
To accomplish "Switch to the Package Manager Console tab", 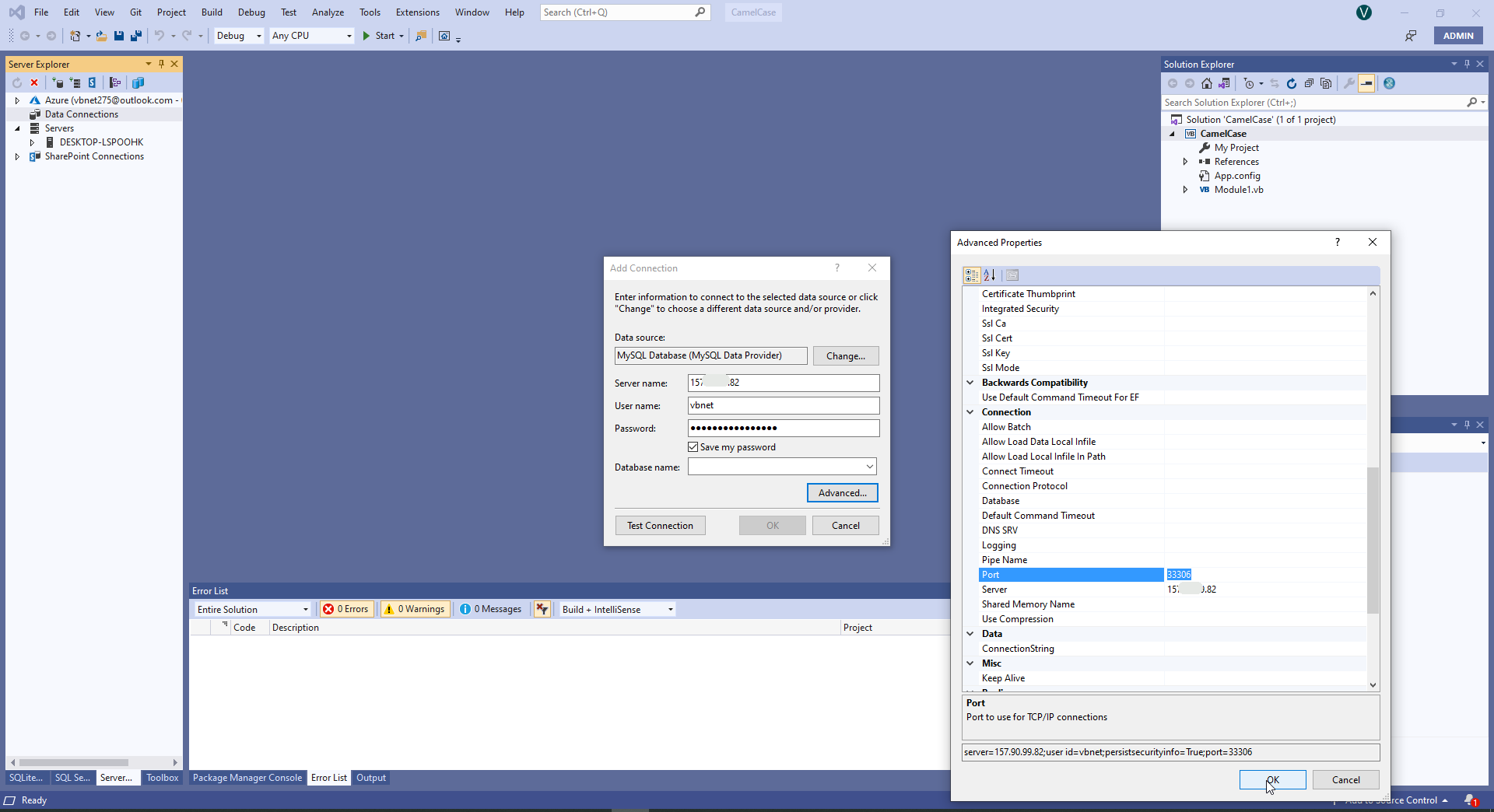I will pyautogui.click(x=247, y=778).
